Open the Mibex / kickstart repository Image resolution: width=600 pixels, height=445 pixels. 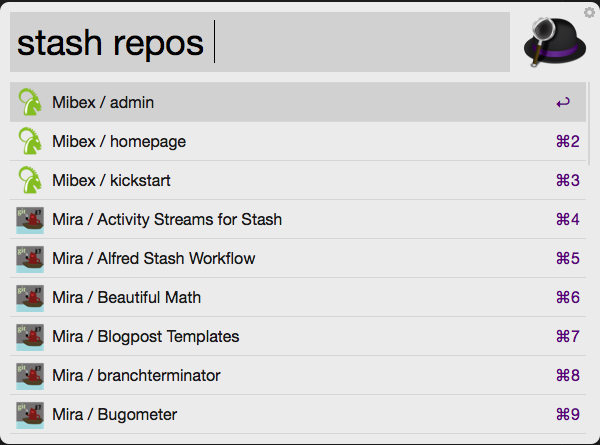click(111, 181)
